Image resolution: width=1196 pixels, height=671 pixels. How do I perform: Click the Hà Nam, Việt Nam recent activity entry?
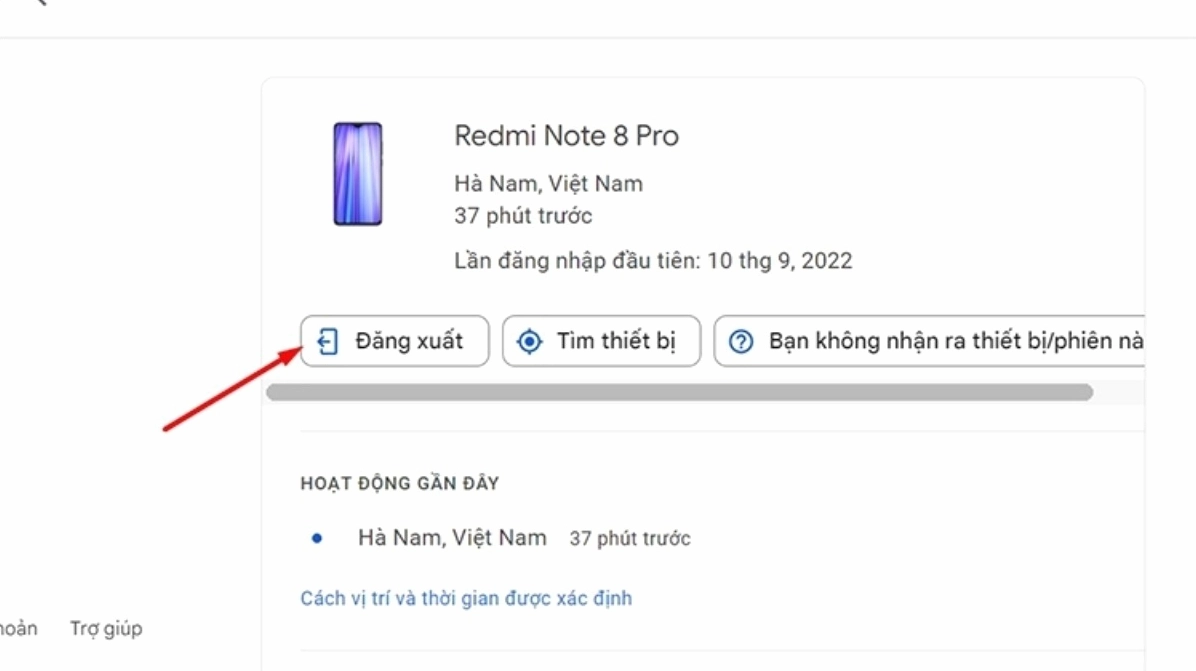pos(452,537)
